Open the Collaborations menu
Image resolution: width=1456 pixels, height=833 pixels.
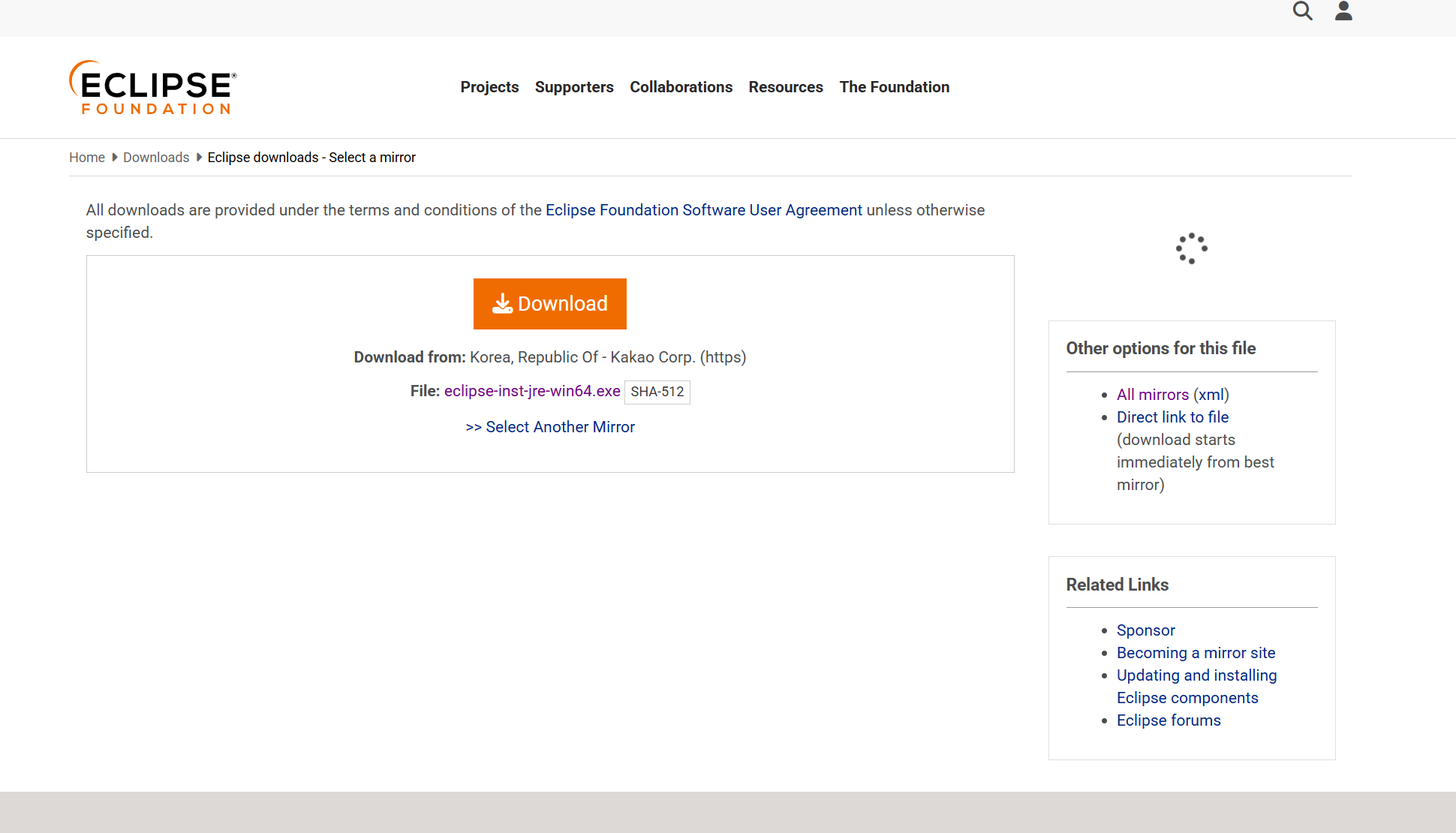pos(681,87)
